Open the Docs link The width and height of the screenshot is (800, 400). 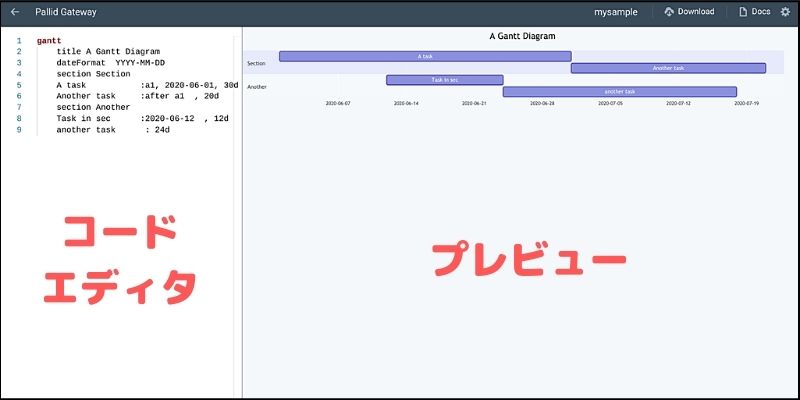761,12
